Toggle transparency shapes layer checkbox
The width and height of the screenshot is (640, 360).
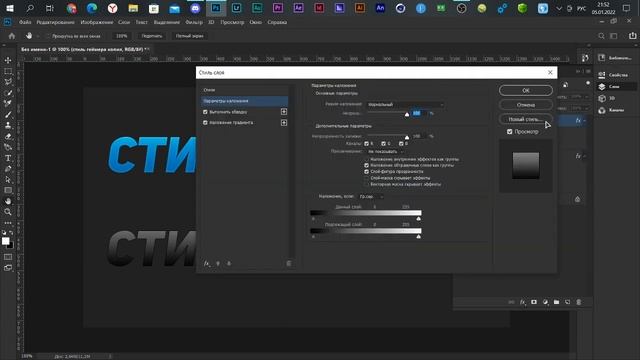point(366,171)
